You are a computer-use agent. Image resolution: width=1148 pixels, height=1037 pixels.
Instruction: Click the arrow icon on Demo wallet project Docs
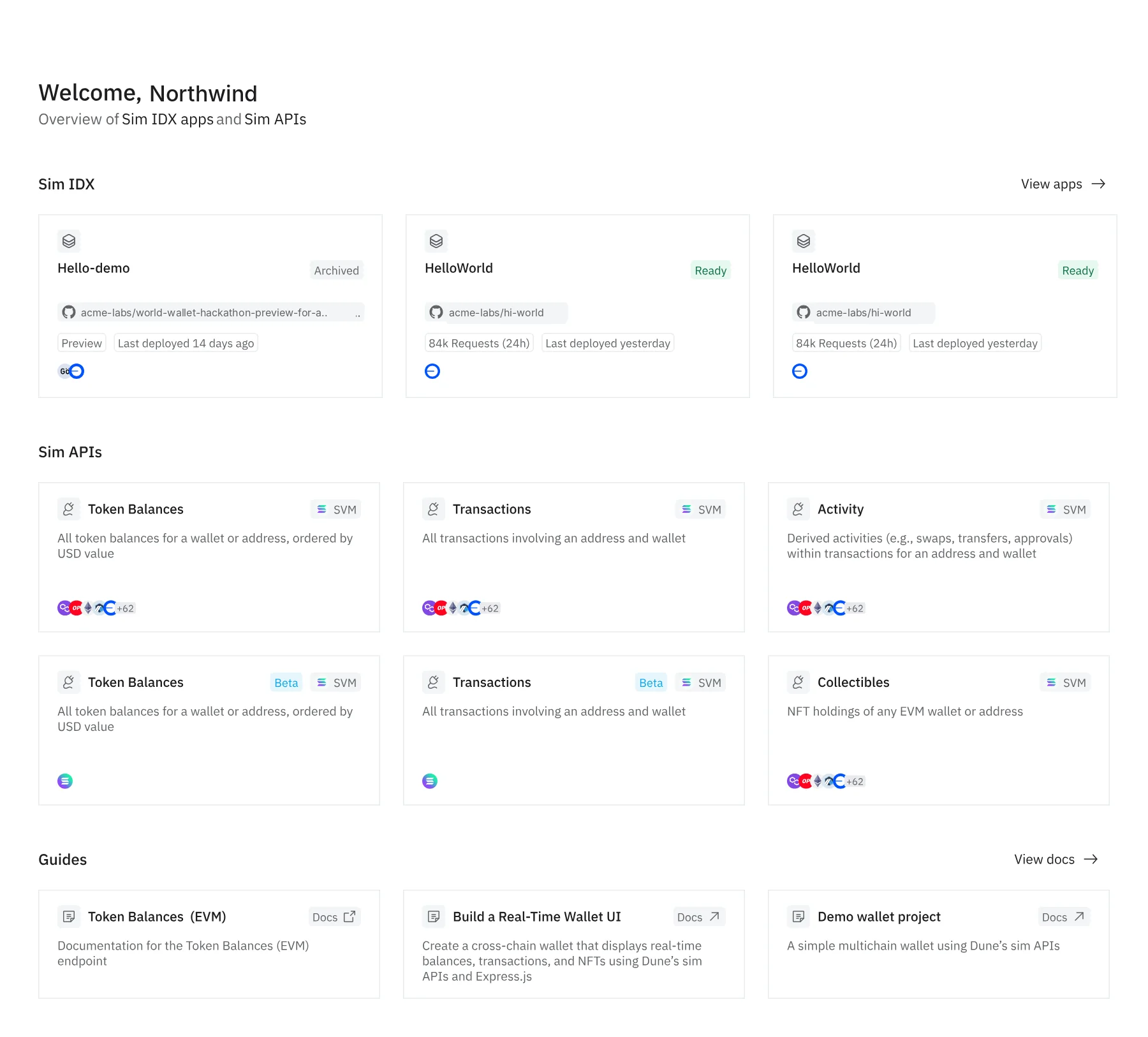pyautogui.click(x=1079, y=916)
